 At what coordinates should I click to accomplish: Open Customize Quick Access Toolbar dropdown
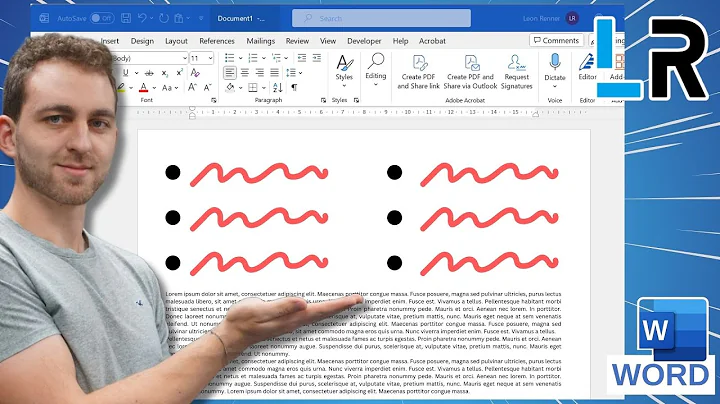tap(201, 18)
